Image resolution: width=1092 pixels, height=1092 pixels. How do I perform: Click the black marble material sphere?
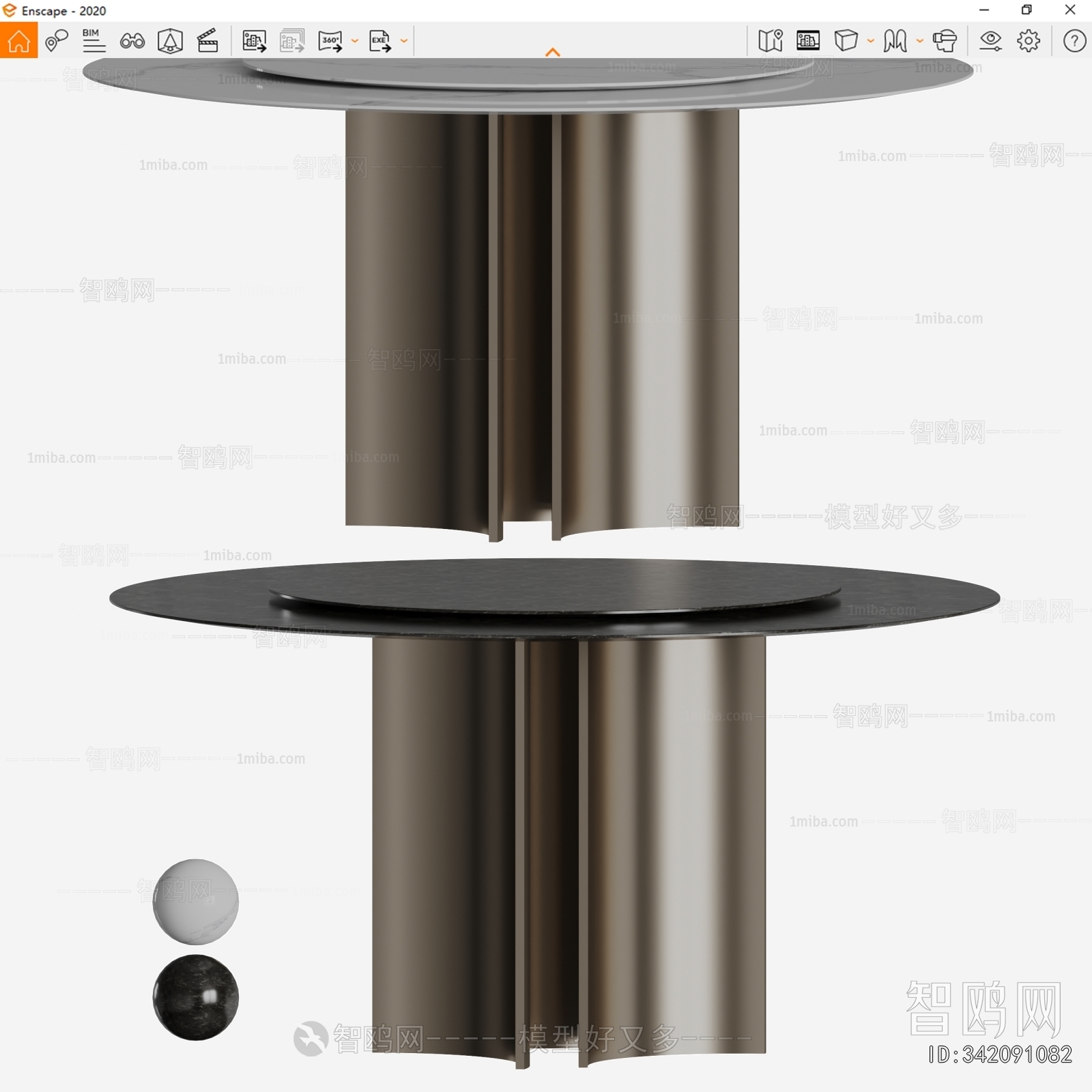[x=196, y=997]
